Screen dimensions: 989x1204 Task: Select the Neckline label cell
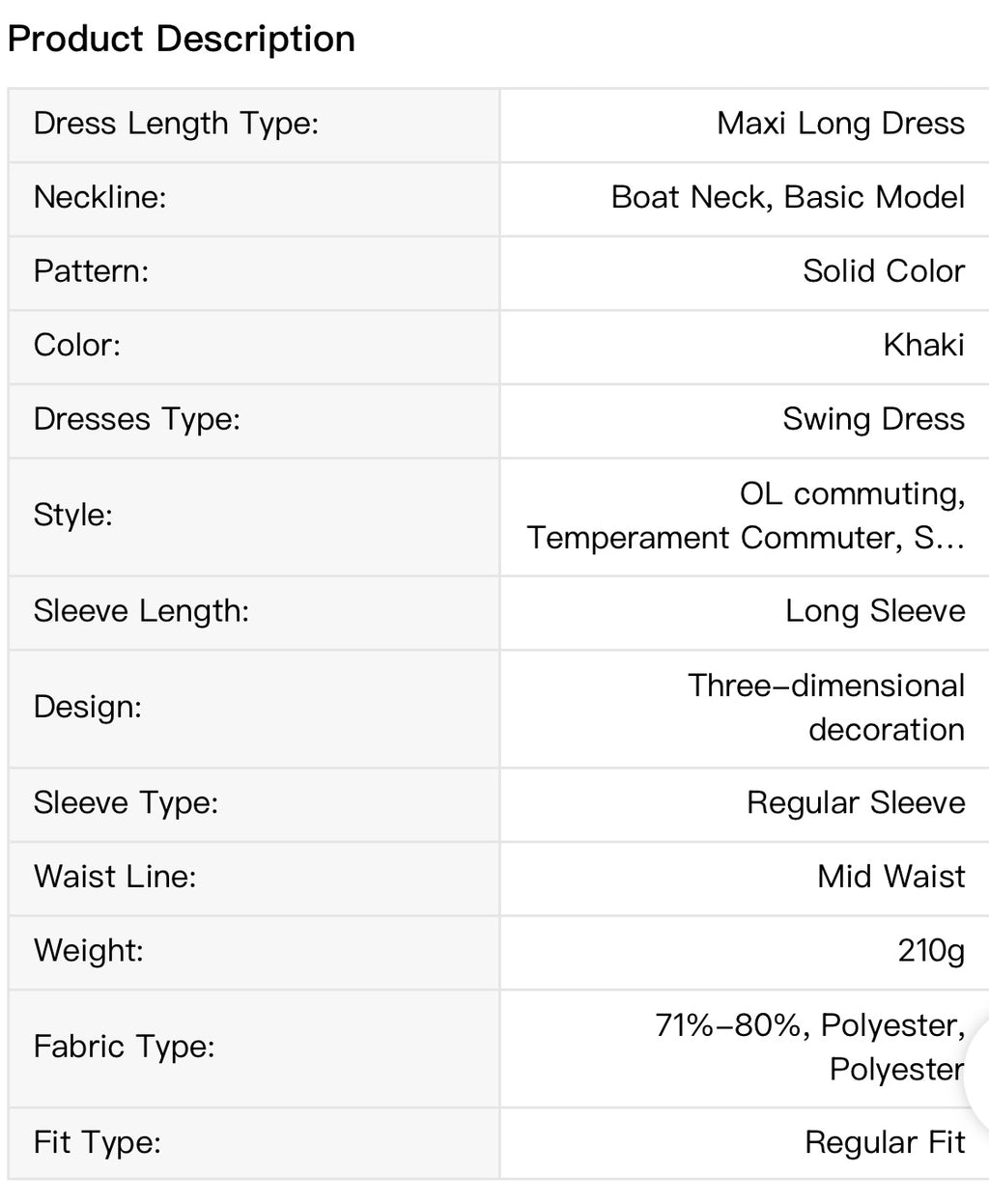pos(254,198)
